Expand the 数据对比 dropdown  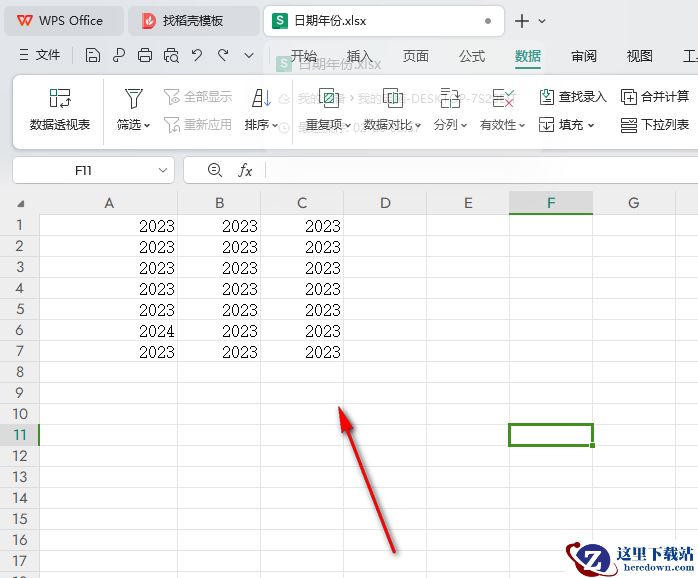tap(418, 126)
